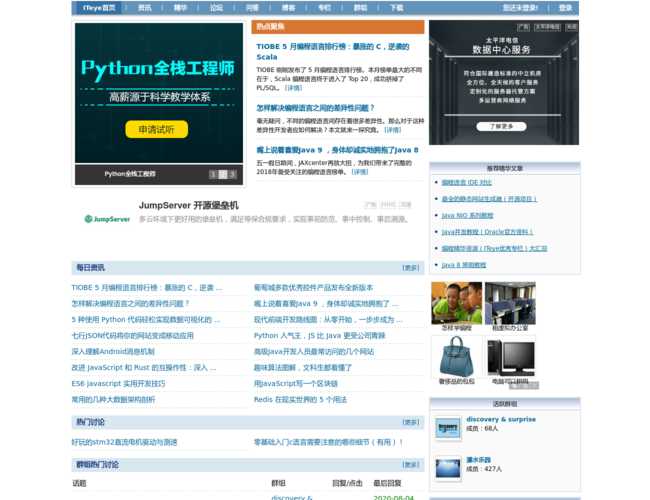Click 详情 link under the 差异性问题 summary
The image size is (650, 500).
point(393,130)
